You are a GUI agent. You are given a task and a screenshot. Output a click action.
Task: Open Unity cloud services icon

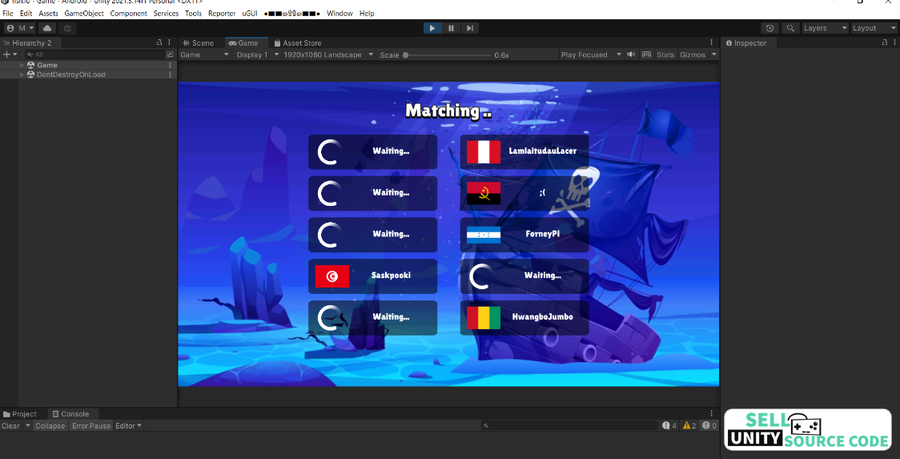pos(47,28)
